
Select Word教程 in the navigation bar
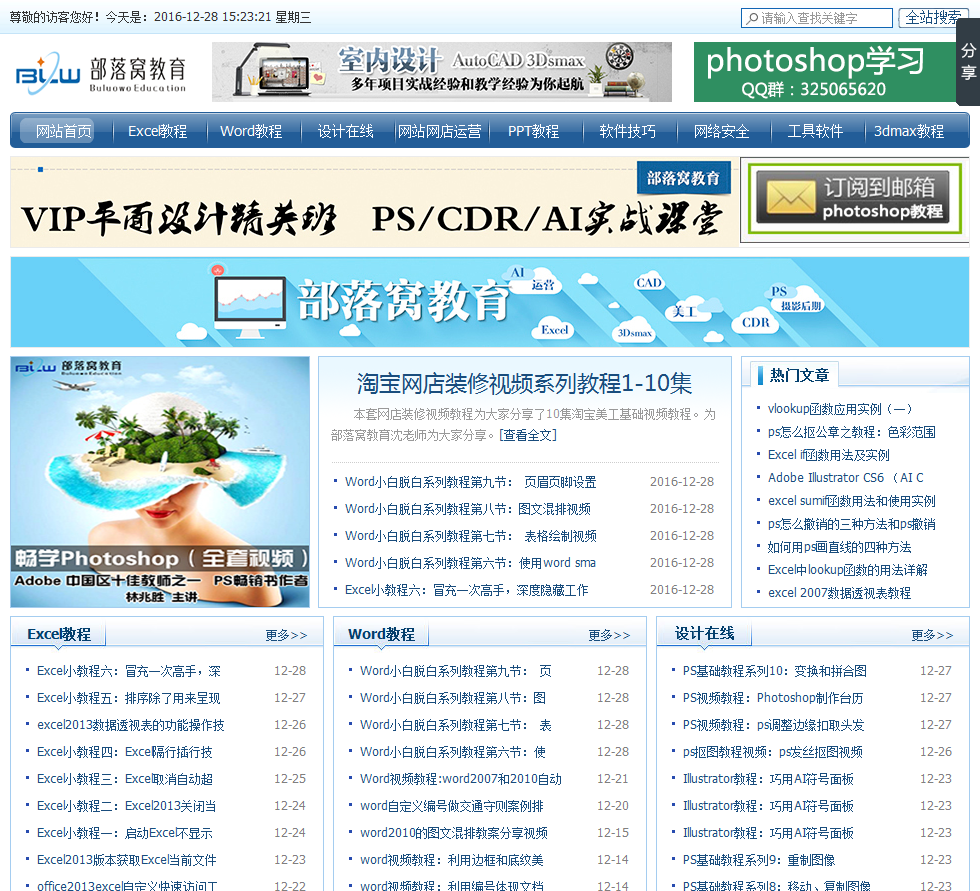coord(251,131)
